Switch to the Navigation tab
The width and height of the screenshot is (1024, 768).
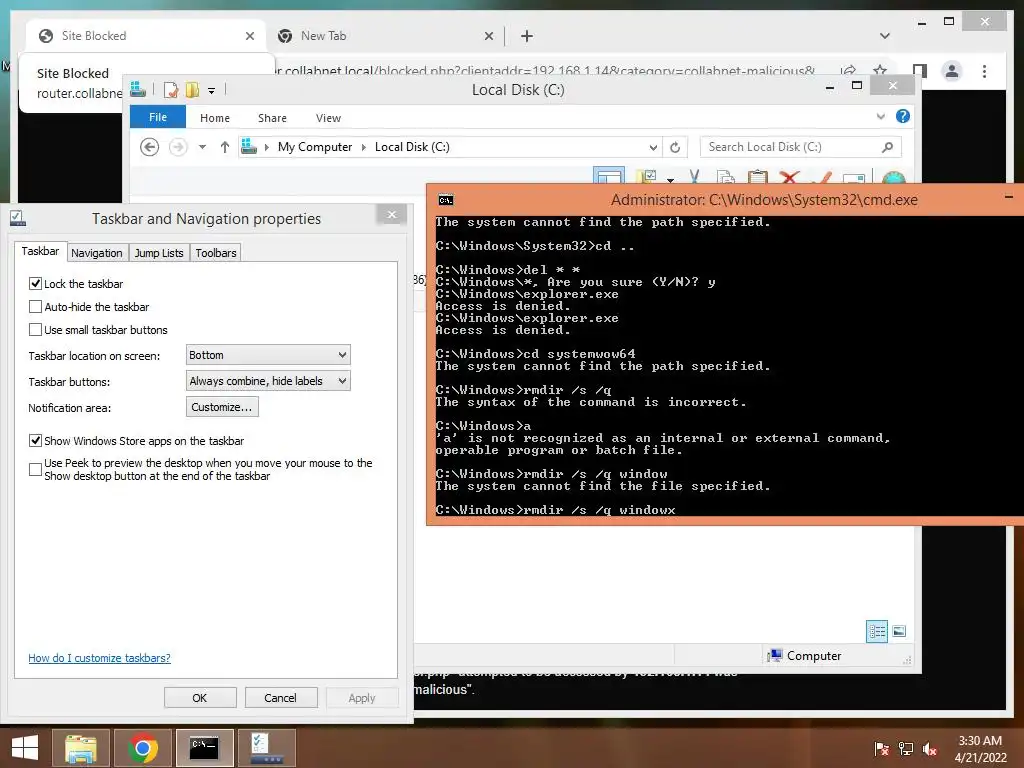(x=97, y=253)
